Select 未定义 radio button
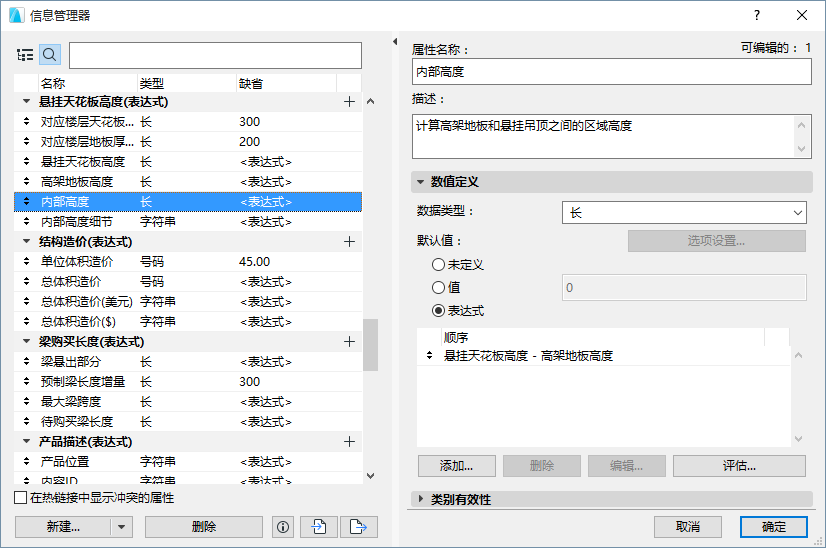Viewport: 826px width, 548px height. tap(438, 265)
